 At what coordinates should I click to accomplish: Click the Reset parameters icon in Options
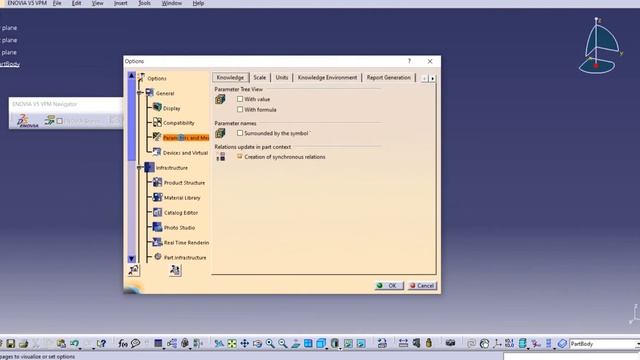(x=133, y=270)
